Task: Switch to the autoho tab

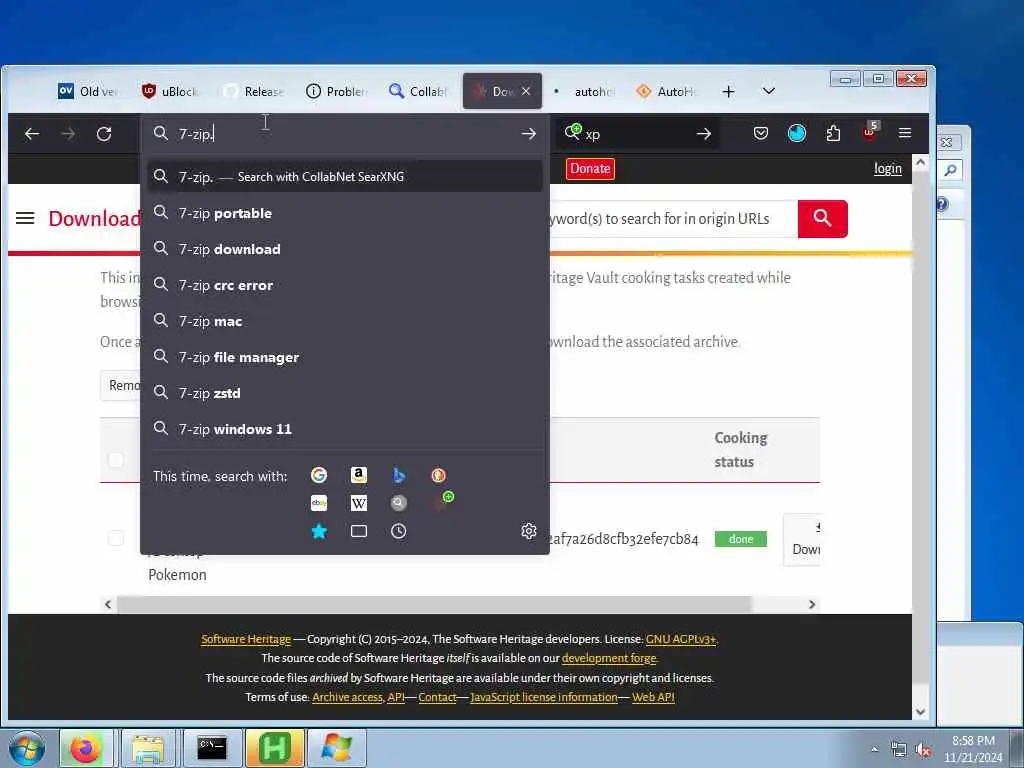Action: coord(584,91)
